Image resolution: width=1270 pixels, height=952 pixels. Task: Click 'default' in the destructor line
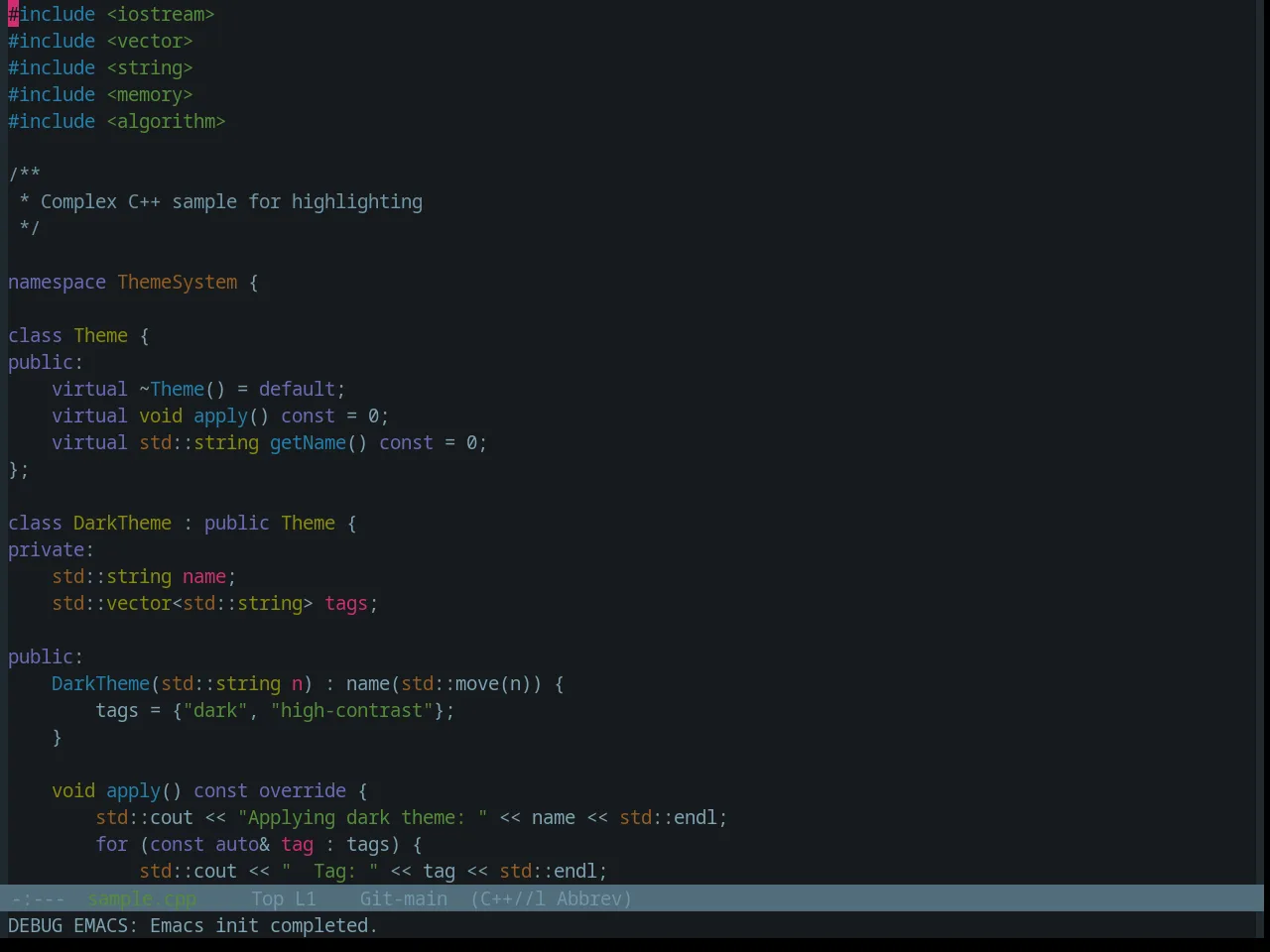coord(298,390)
